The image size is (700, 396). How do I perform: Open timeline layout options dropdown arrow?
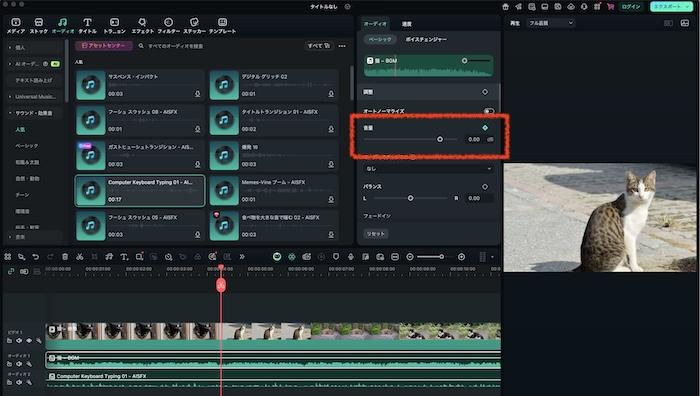point(492,257)
